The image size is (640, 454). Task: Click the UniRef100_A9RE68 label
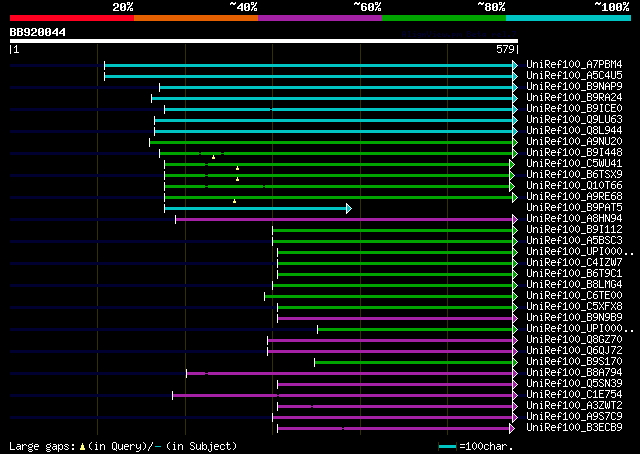(574, 197)
